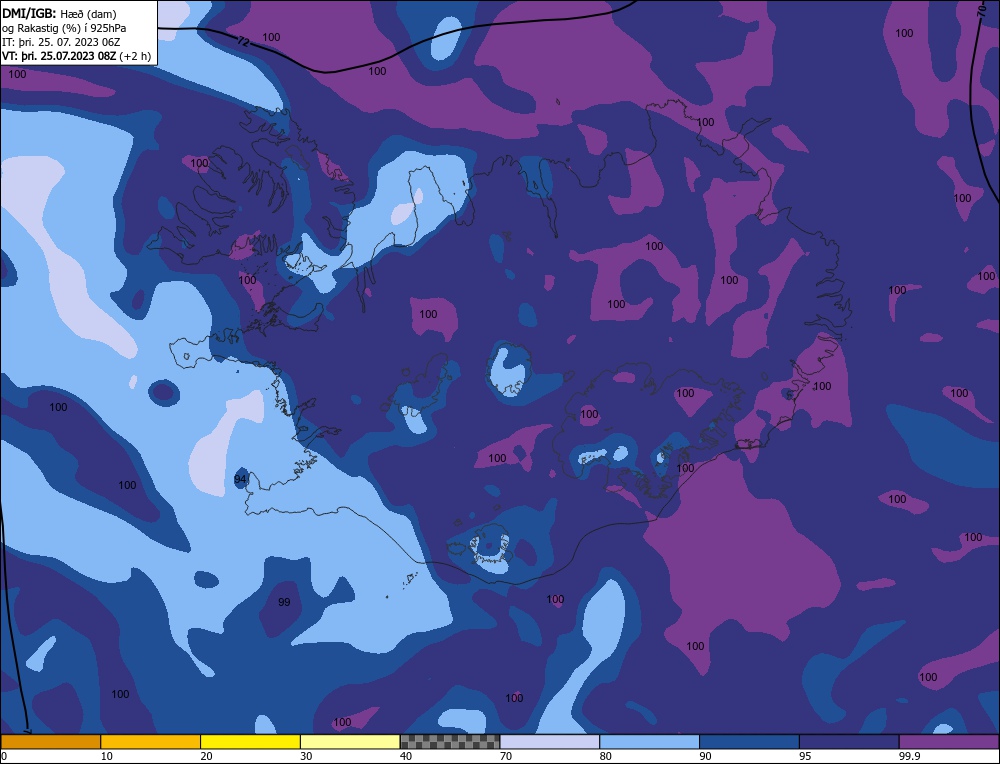The image size is (1000, 764).
Task: Click the dark orange 0–10 legend swatch
Action: tap(50, 741)
